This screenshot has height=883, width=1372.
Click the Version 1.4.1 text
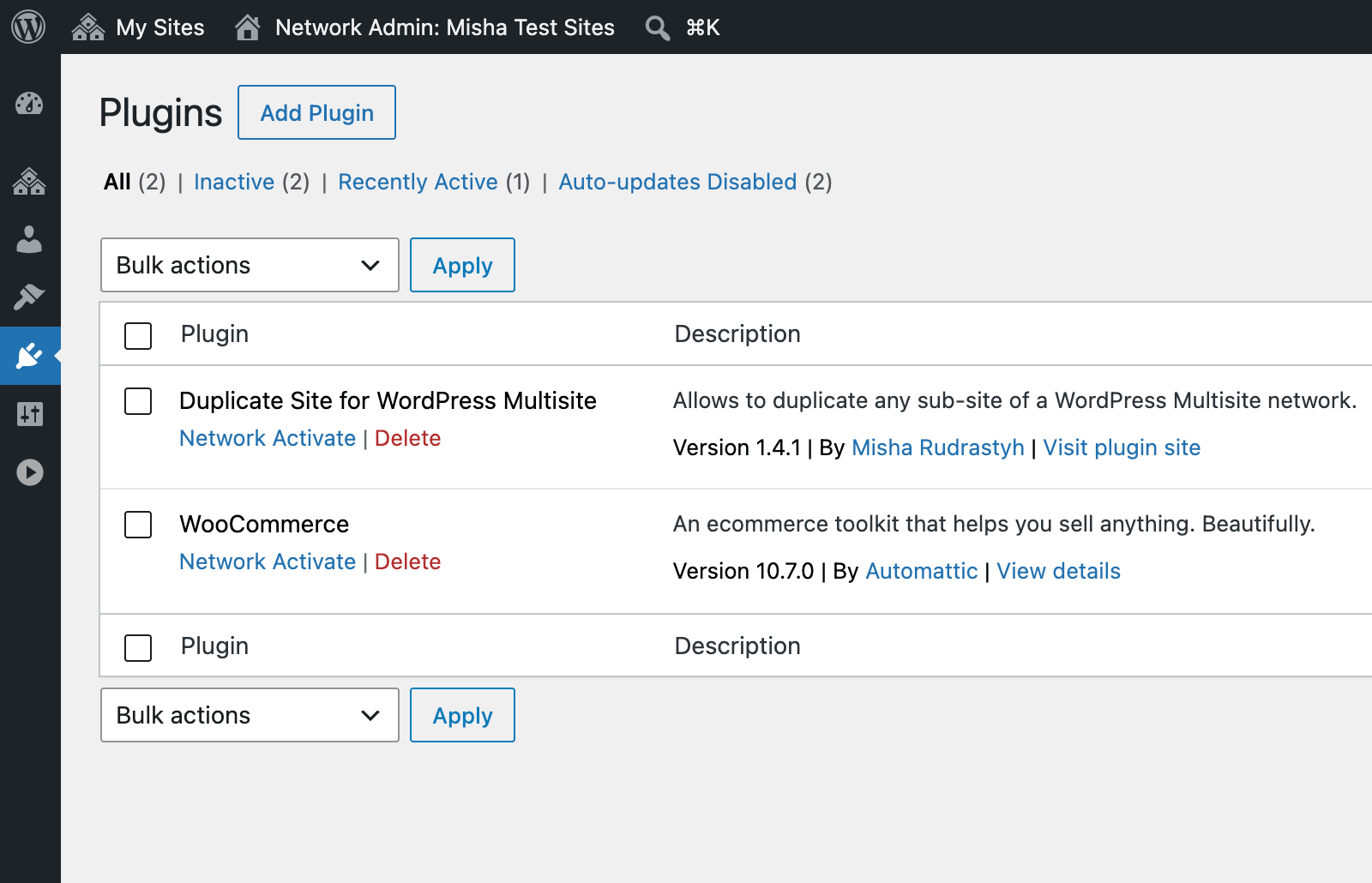(737, 448)
